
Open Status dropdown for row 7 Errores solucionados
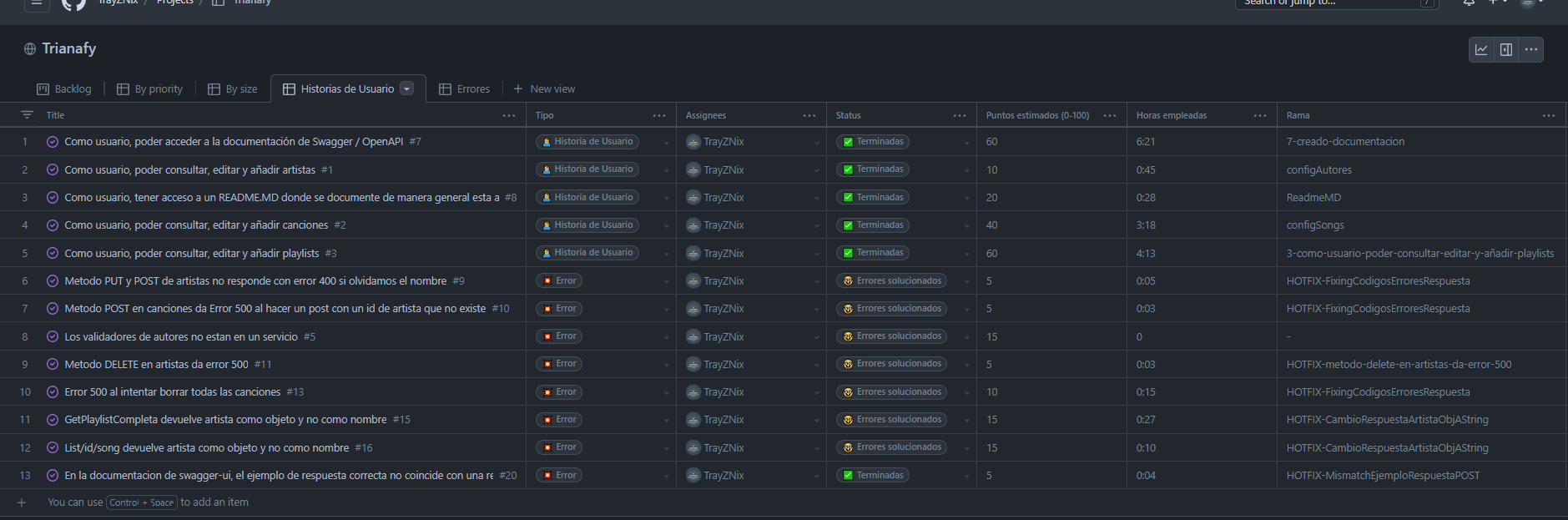[966, 310]
